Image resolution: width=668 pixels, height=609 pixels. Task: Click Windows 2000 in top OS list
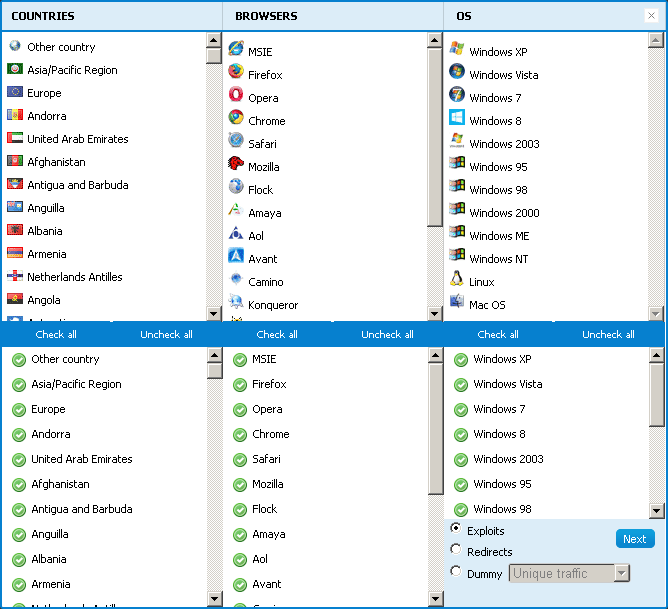(x=504, y=213)
